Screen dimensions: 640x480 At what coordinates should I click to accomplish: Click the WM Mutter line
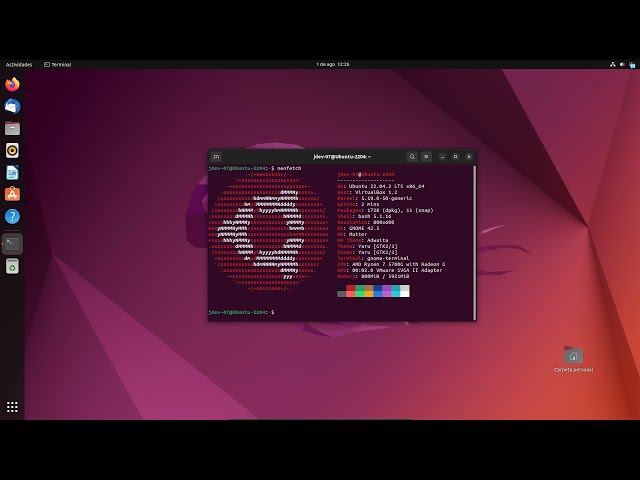tap(352, 234)
